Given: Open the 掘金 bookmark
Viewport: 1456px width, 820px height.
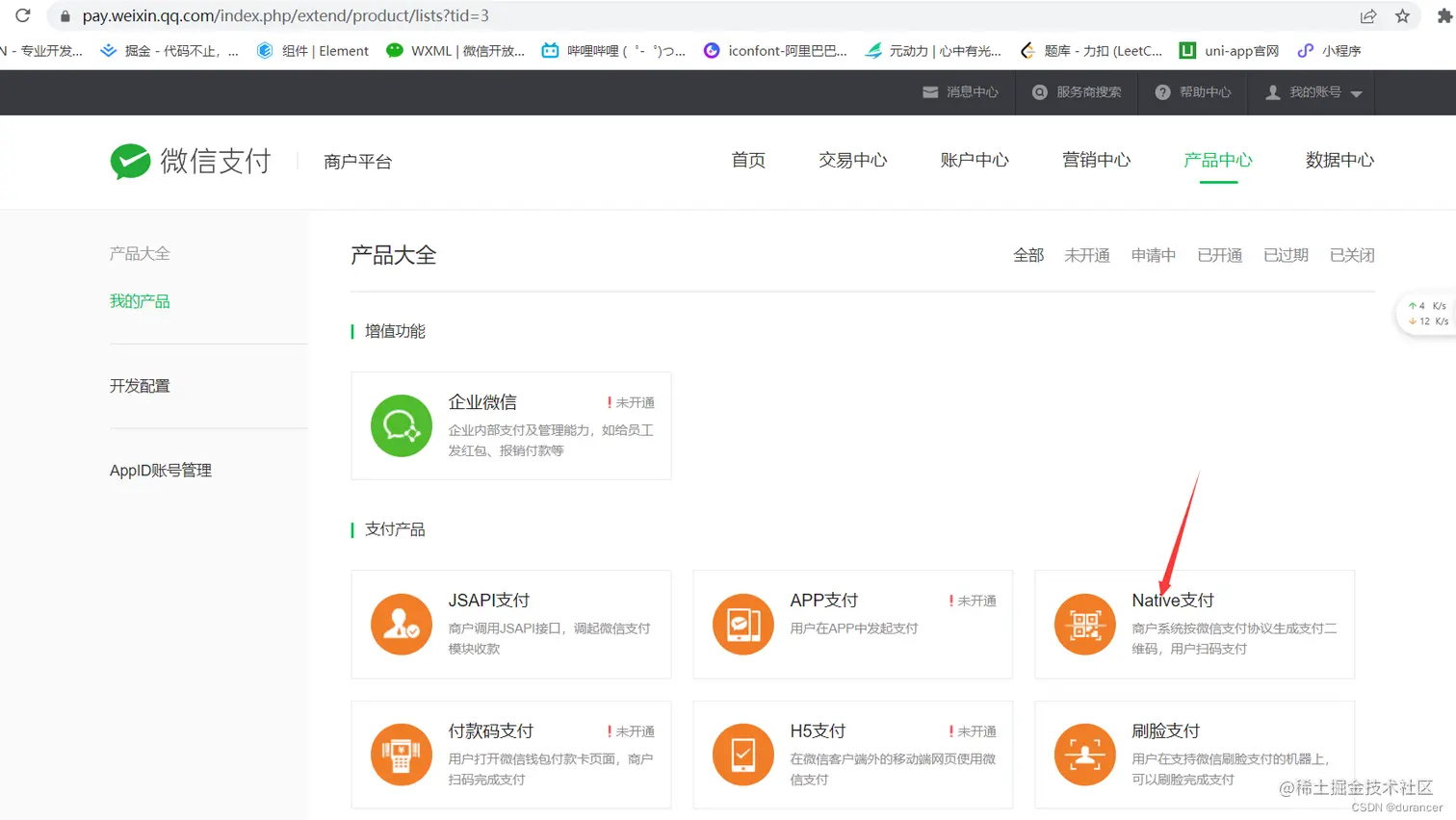Looking at the screenshot, I should click(x=169, y=51).
